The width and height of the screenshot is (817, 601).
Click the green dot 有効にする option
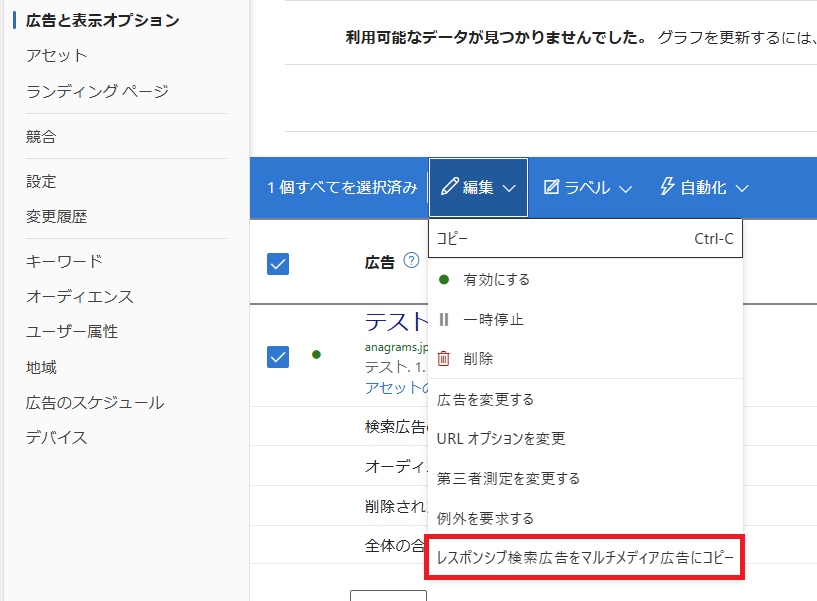(x=444, y=280)
